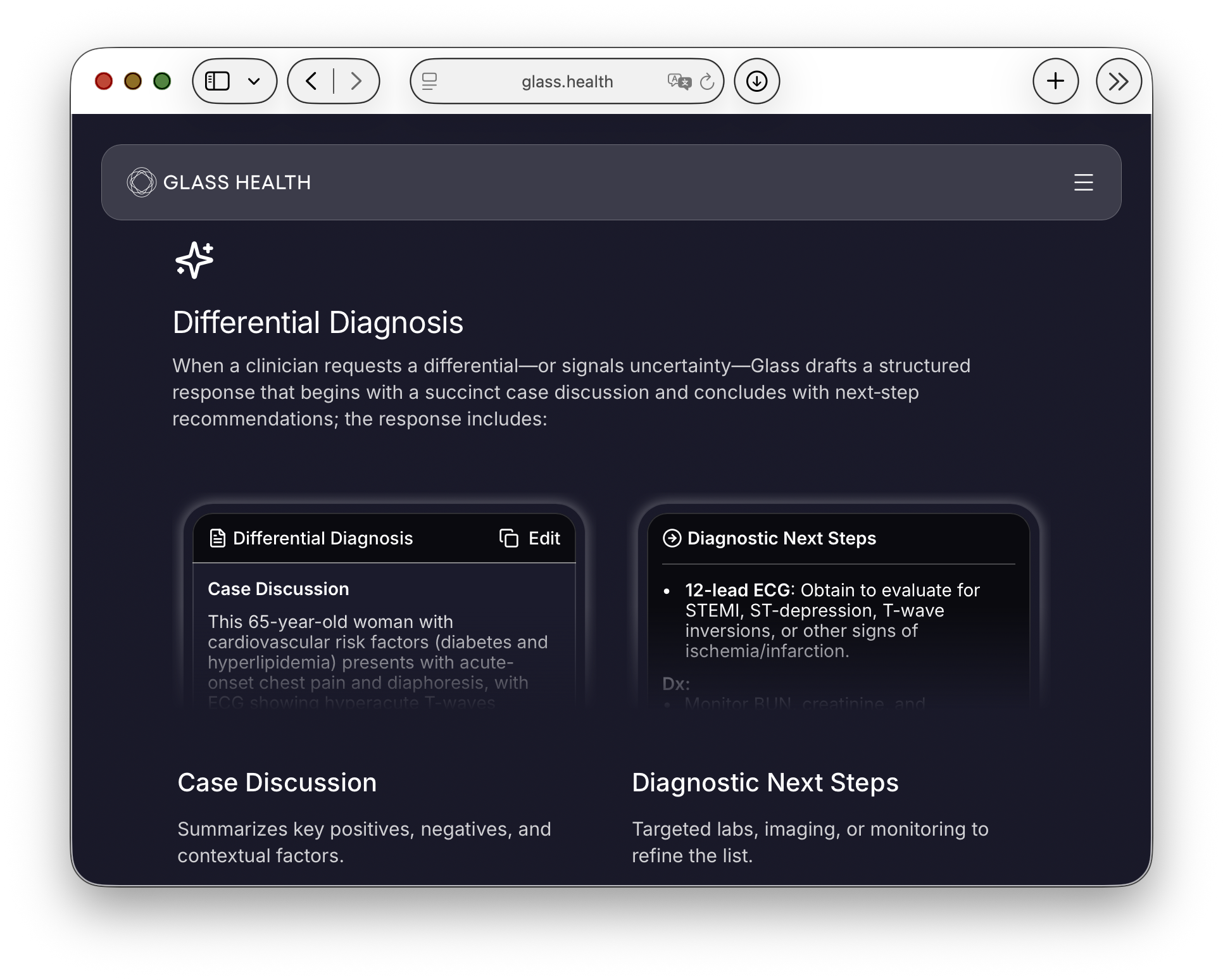Select the arrow icon next to Diagnostic Next Steps
The height and width of the screenshot is (980, 1223).
point(672,539)
